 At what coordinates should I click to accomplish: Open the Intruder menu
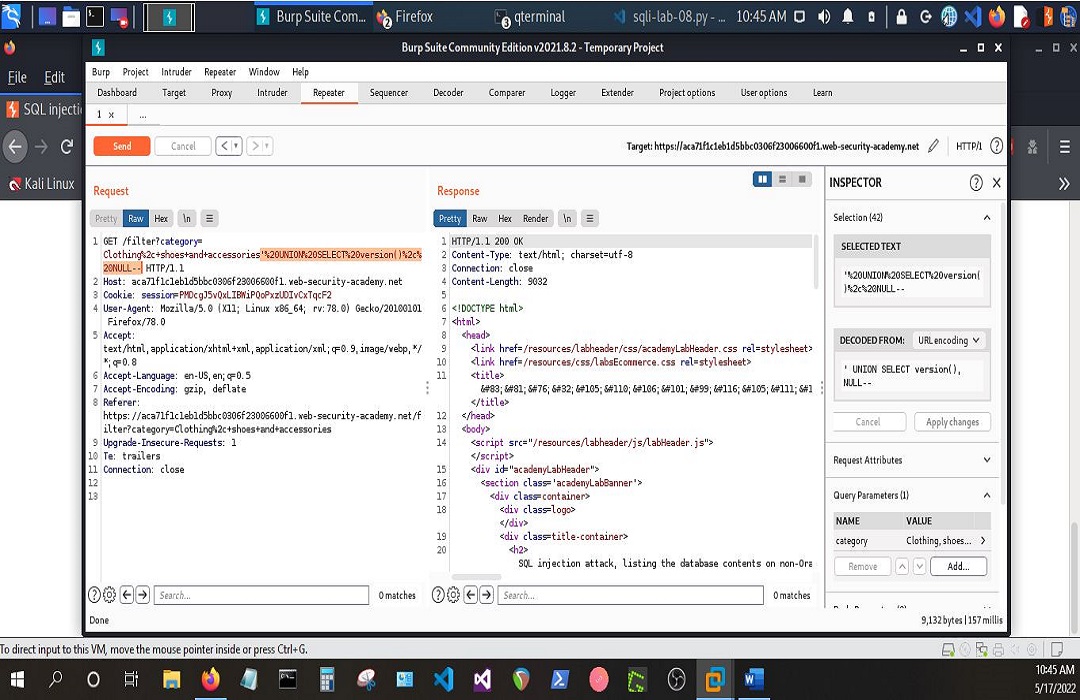(176, 72)
